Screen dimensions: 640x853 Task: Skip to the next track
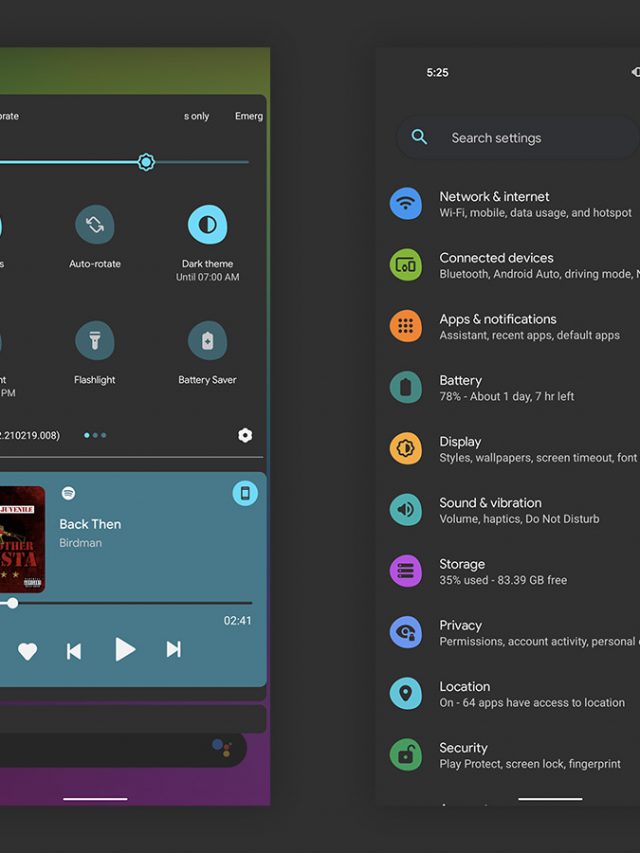[173, 650]
